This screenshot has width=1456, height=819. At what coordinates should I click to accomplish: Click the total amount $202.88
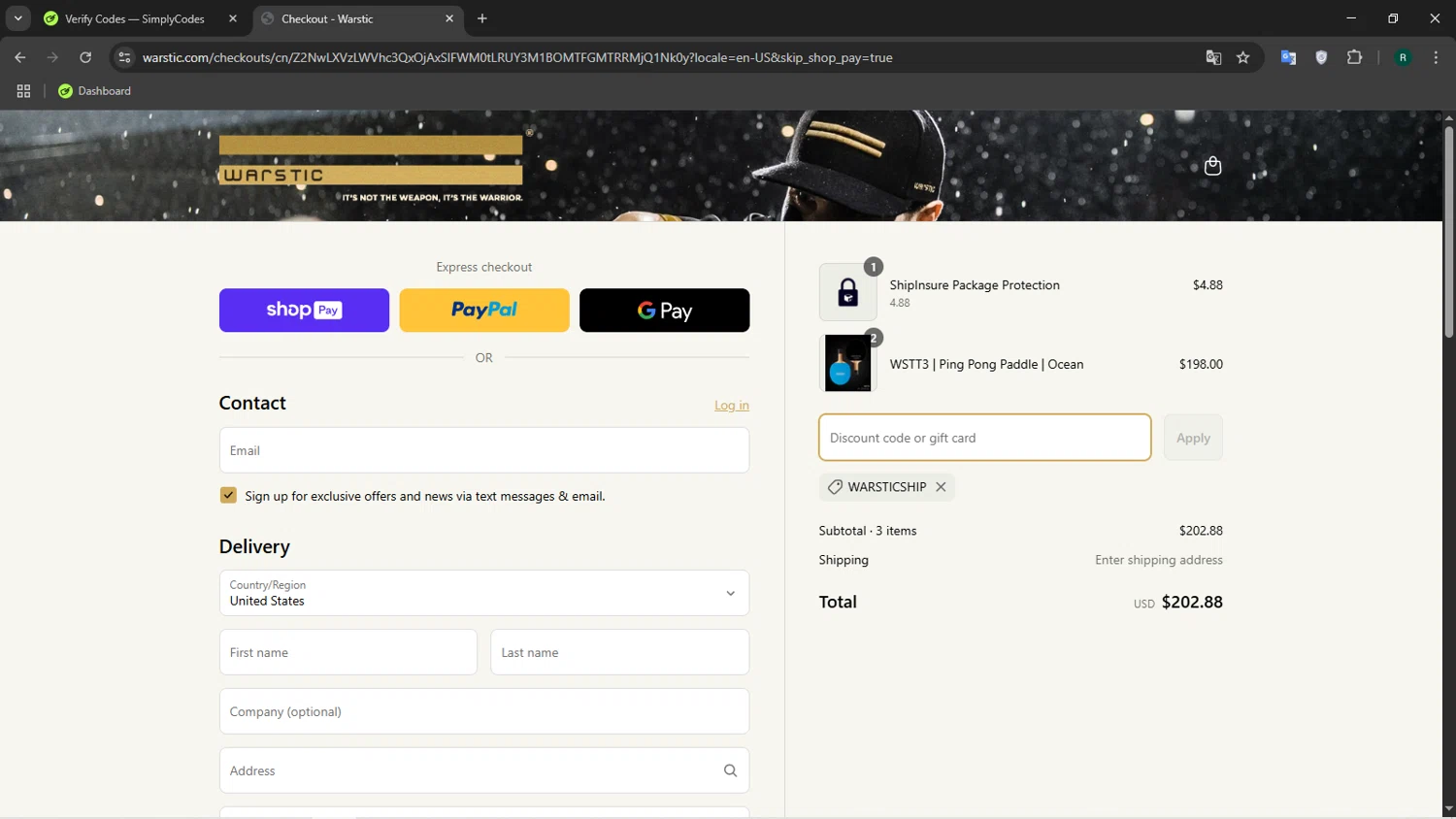pyautogui.click(x=1192, y=602)
